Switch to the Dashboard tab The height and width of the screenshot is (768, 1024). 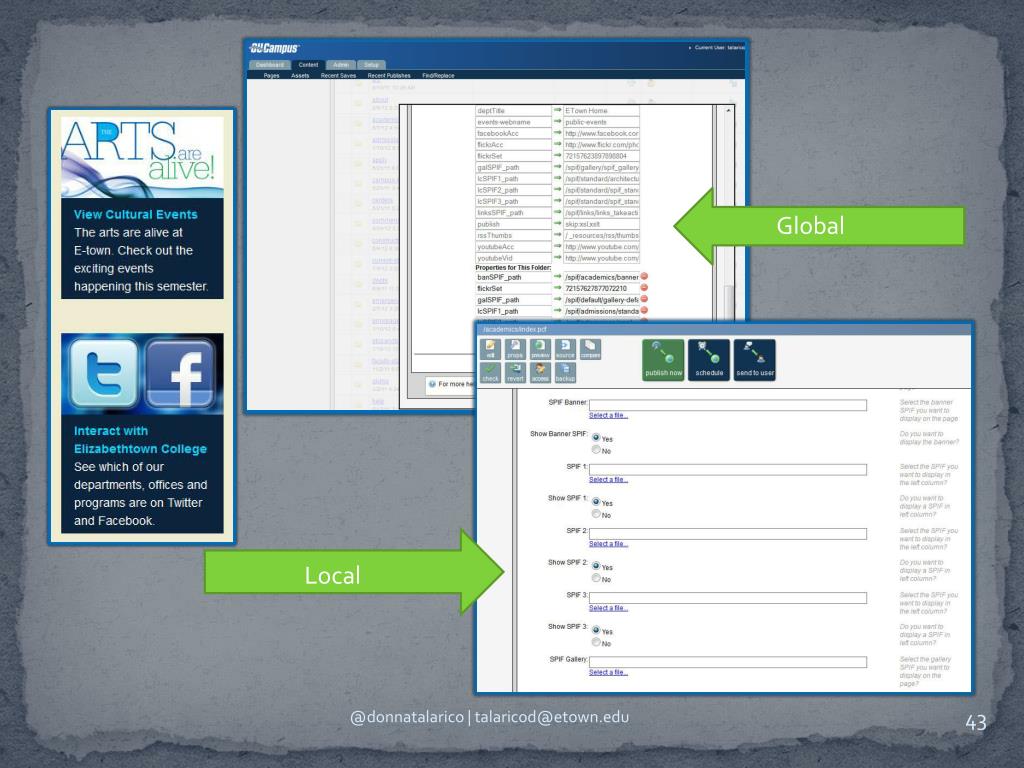tap(270, 65)
